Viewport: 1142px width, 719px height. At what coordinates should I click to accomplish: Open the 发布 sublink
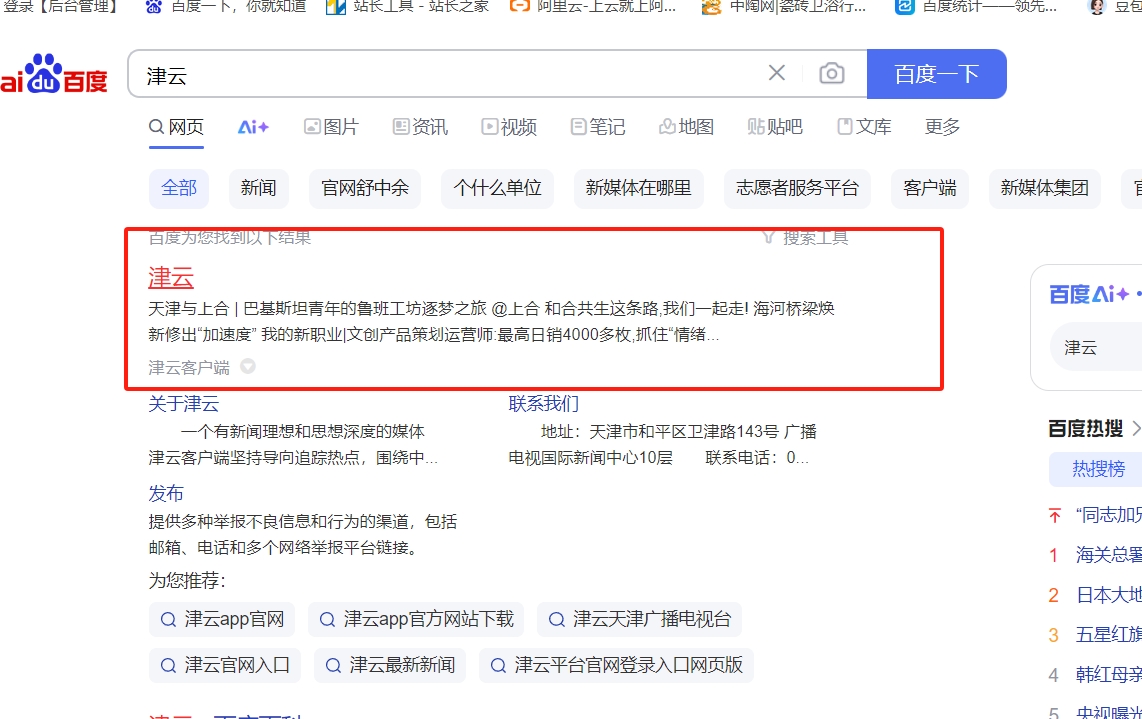[x=166, y=494]
